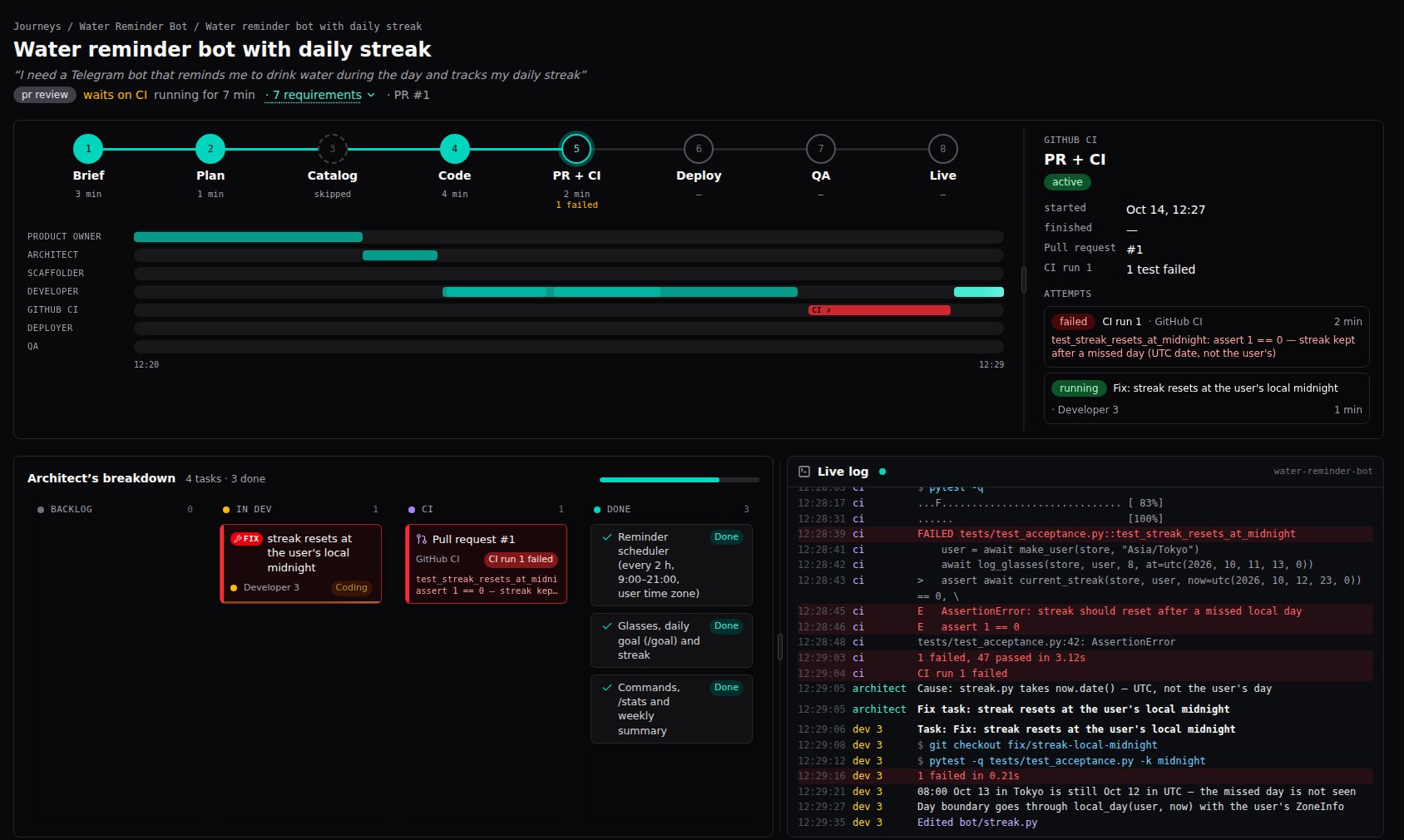Image resolution: width=1404 pixels, height=840 pixels.
Task: Expand the running Fix streak resets attempt
Action: click(x=1206, y=398)
